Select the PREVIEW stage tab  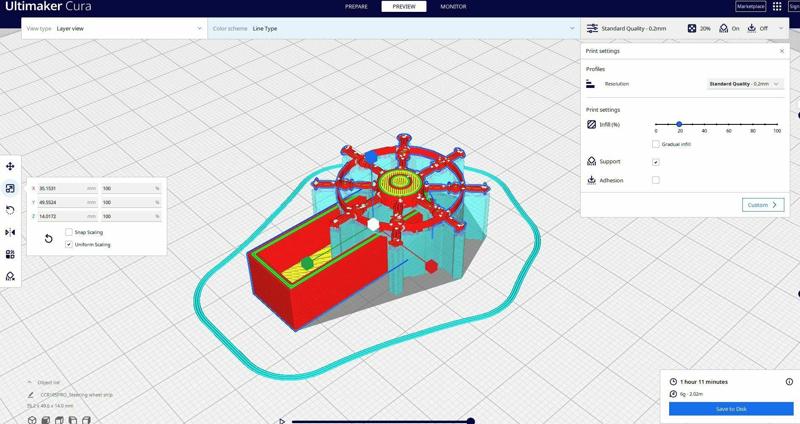pyautogui.click(x=404, y=7)
